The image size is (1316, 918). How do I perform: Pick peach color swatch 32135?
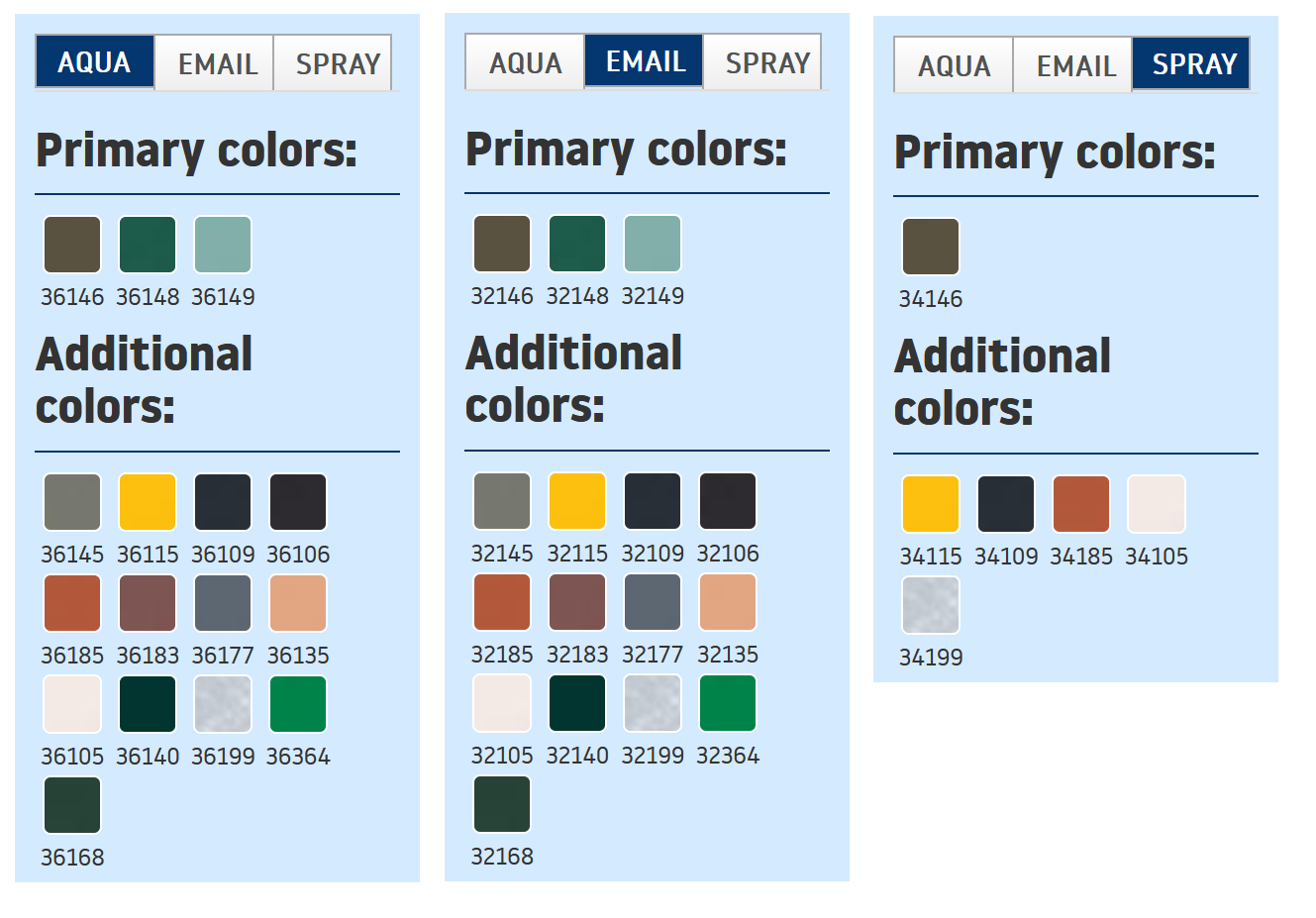click(x=728, y=602)
